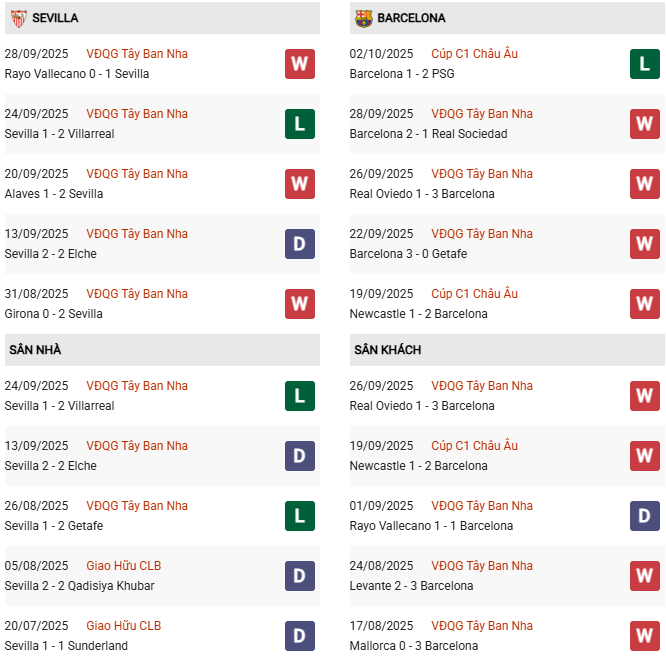The height and width of the screenshot is (657, 666).
Task: Click D badge for Rayo Vallecano 1-1 Barcelona
Action: point(645,516)
